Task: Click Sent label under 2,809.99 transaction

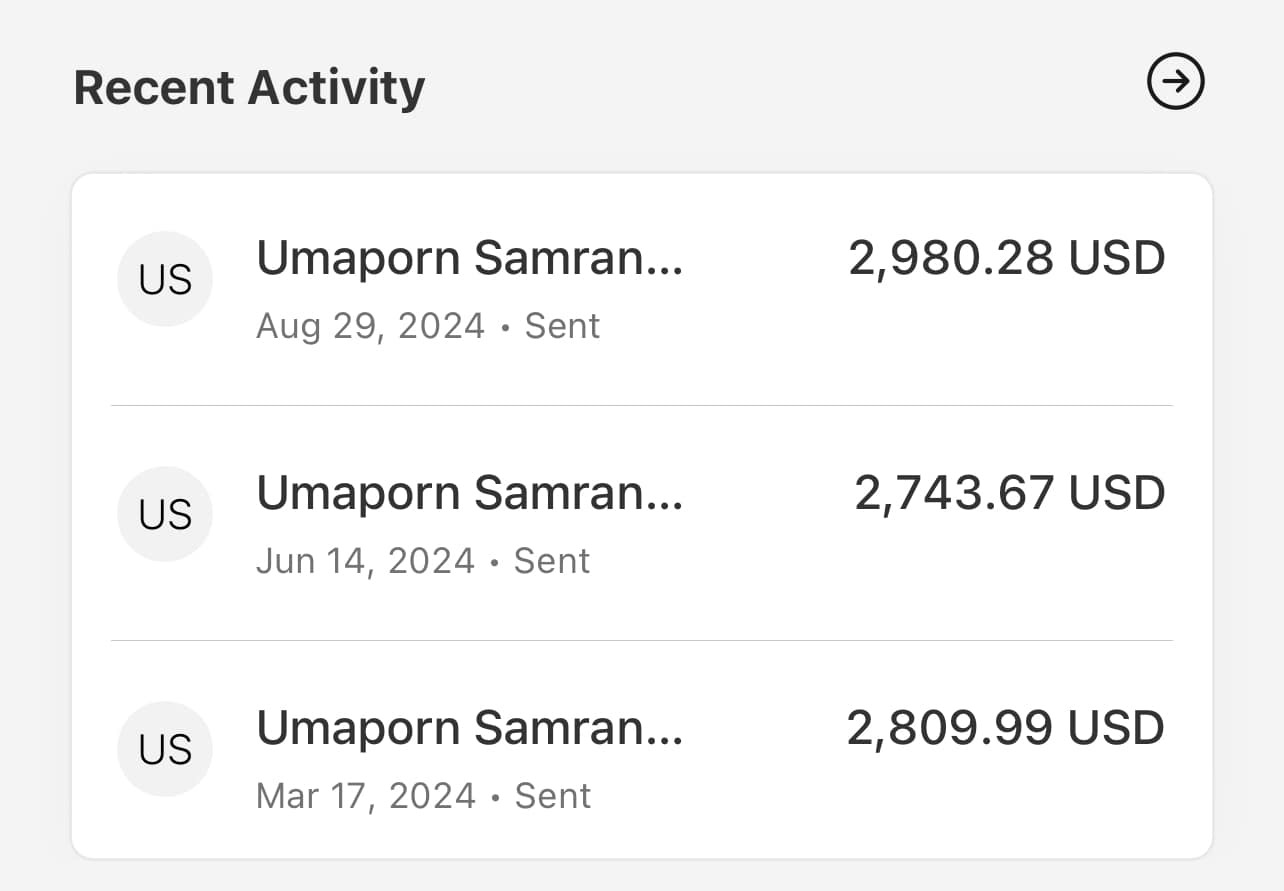Action: coord(553,796)
